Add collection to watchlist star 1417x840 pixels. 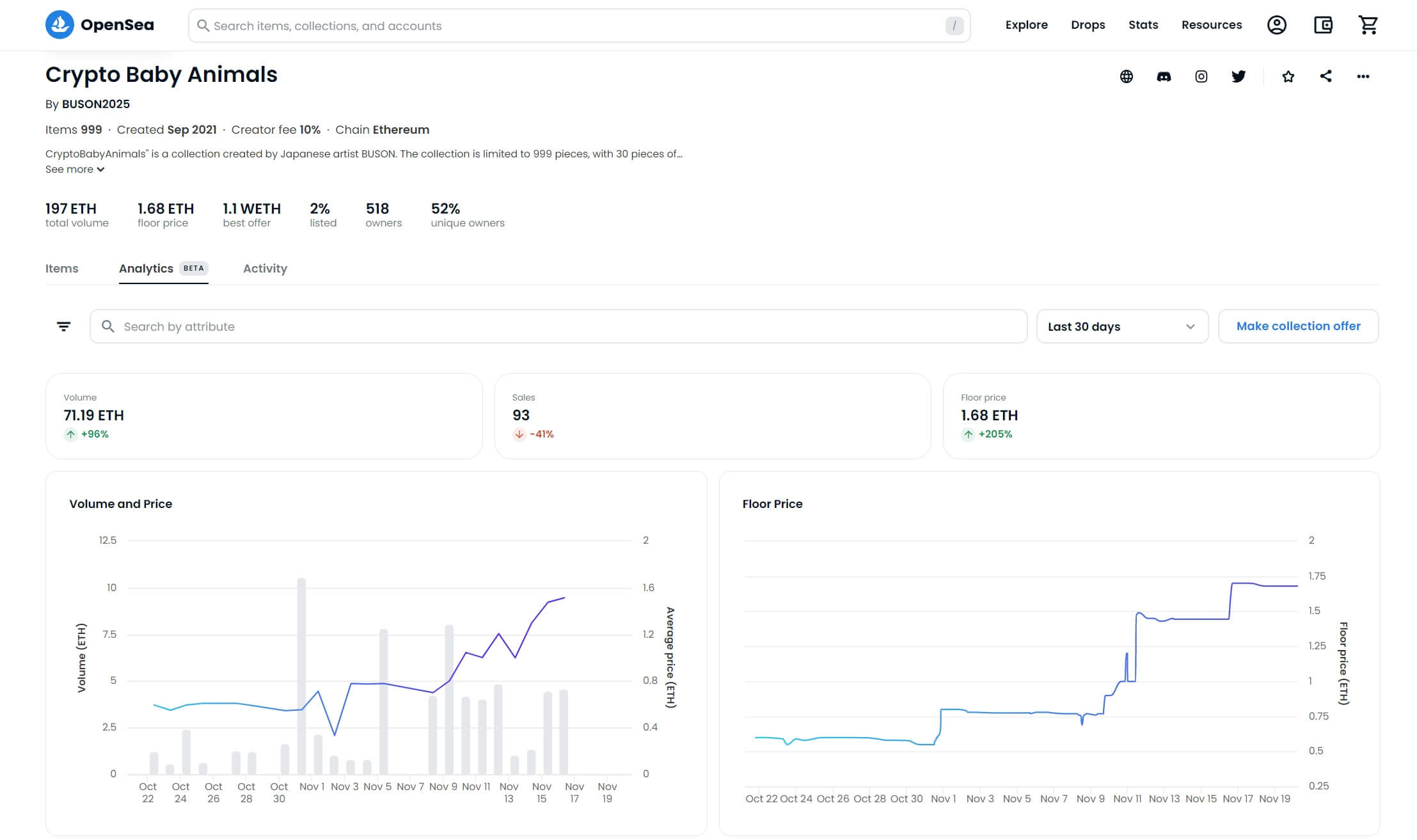1288,77
